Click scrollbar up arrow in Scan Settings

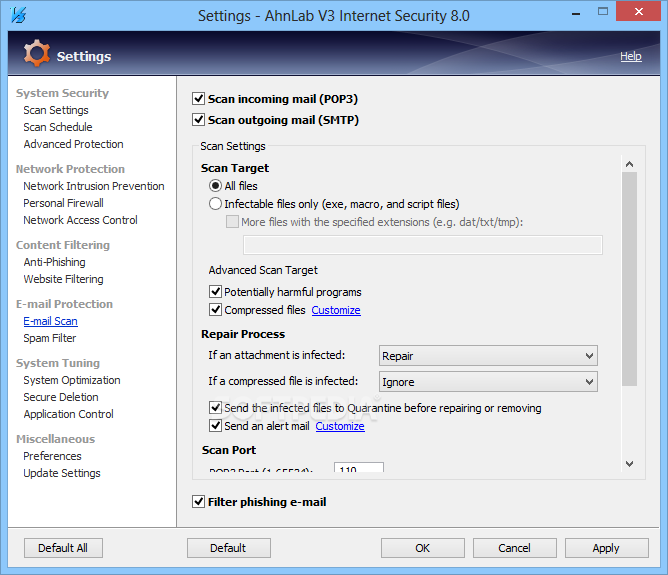click(630, 164)
